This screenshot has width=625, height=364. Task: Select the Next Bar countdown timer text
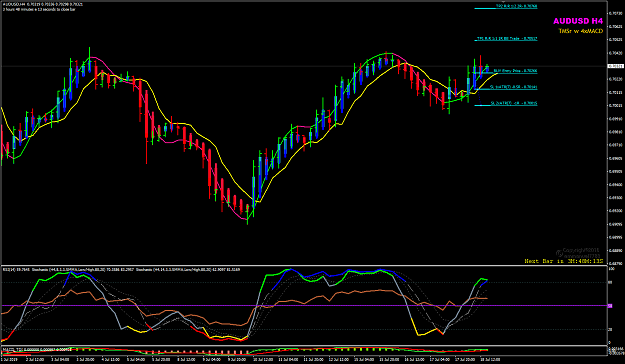pyautogui.click(x=564, y=261)
